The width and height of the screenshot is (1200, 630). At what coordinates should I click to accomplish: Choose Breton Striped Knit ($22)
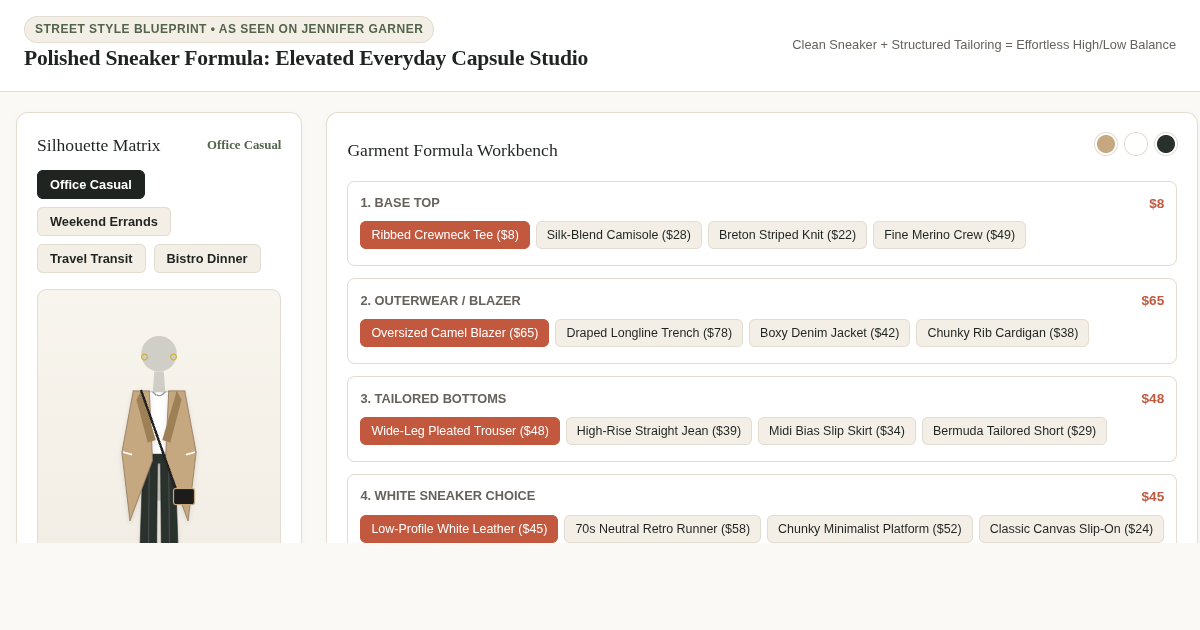[x=787, y=235]
